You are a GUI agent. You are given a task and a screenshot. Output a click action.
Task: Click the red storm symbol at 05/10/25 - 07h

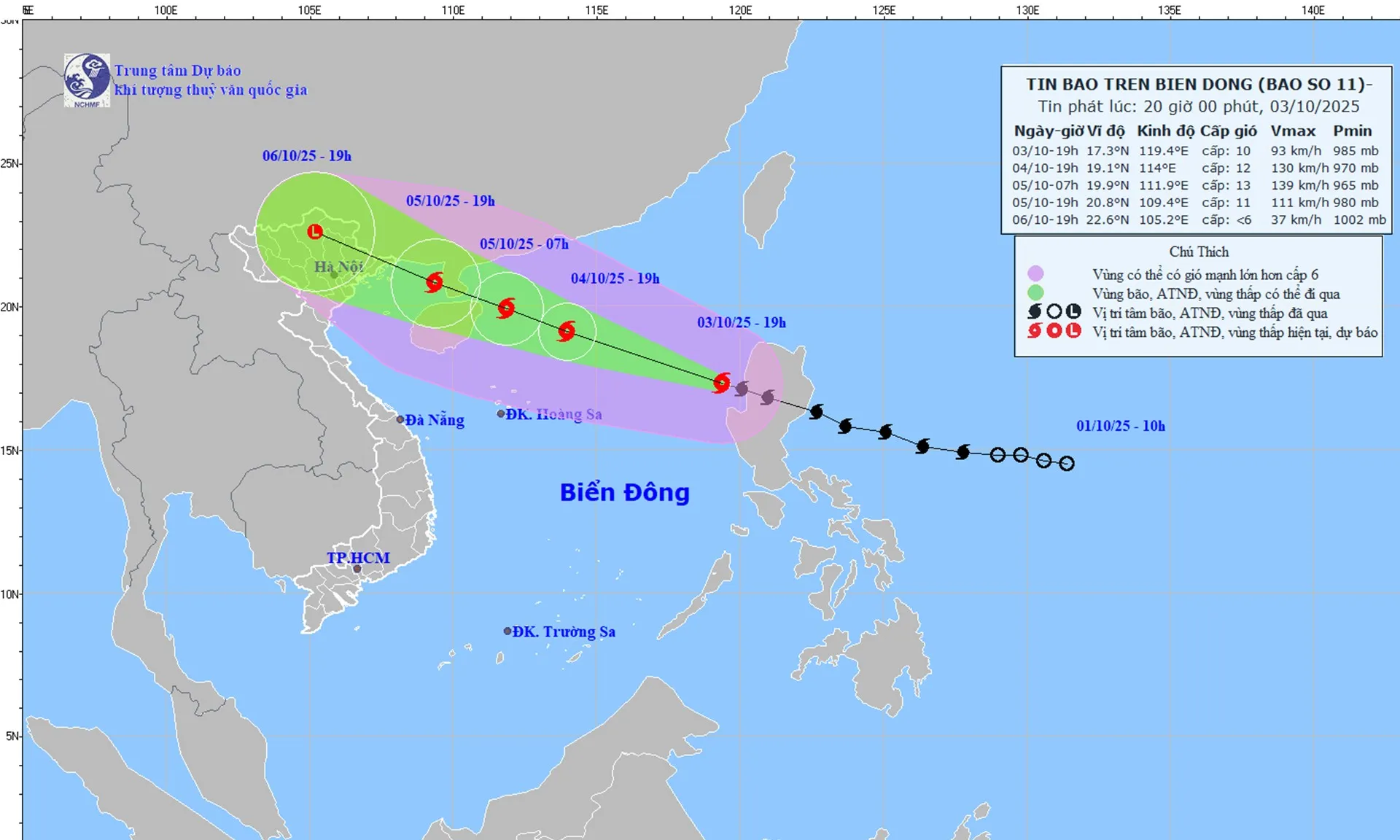click(506, 308)
